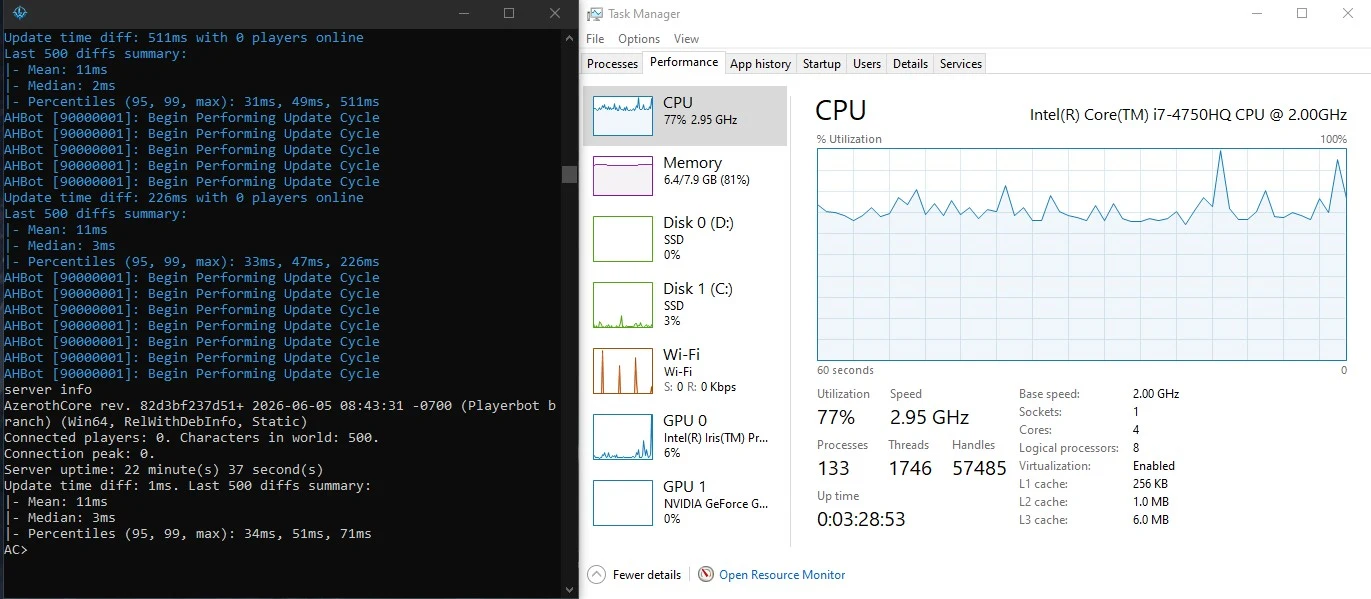Click the Task Manager title bar icon
Screen dimensions: 1371x599
[595, 14]
